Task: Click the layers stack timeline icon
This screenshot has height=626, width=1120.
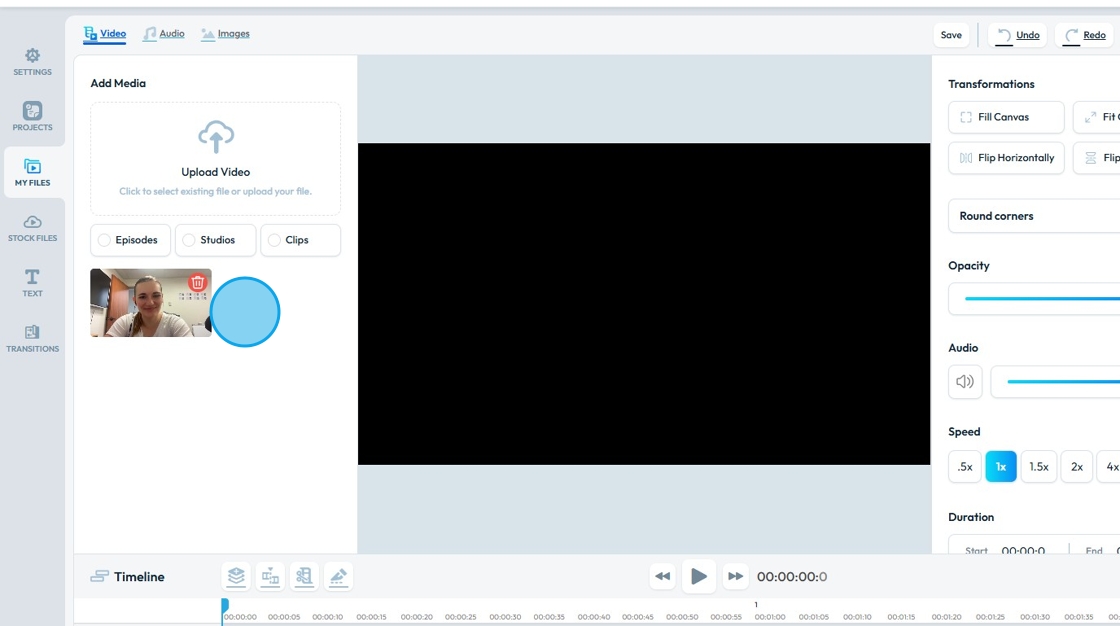Action: coord(236,576)
